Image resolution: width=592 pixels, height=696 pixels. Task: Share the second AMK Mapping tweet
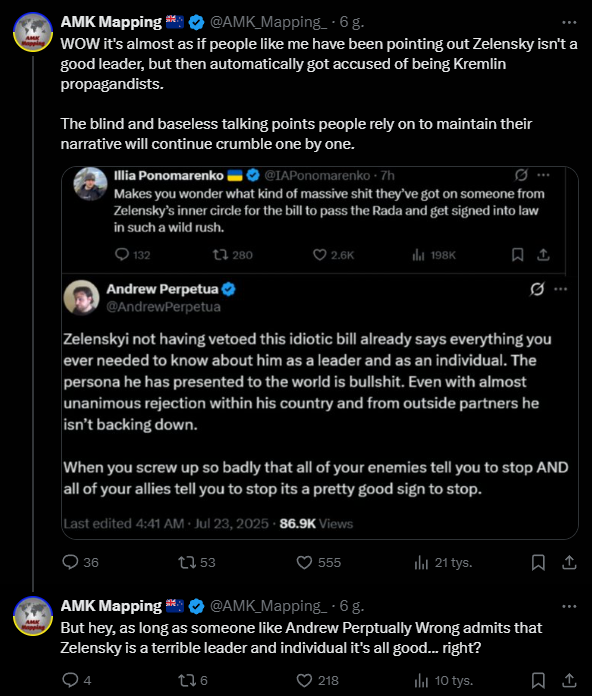(x=569, y=680)
